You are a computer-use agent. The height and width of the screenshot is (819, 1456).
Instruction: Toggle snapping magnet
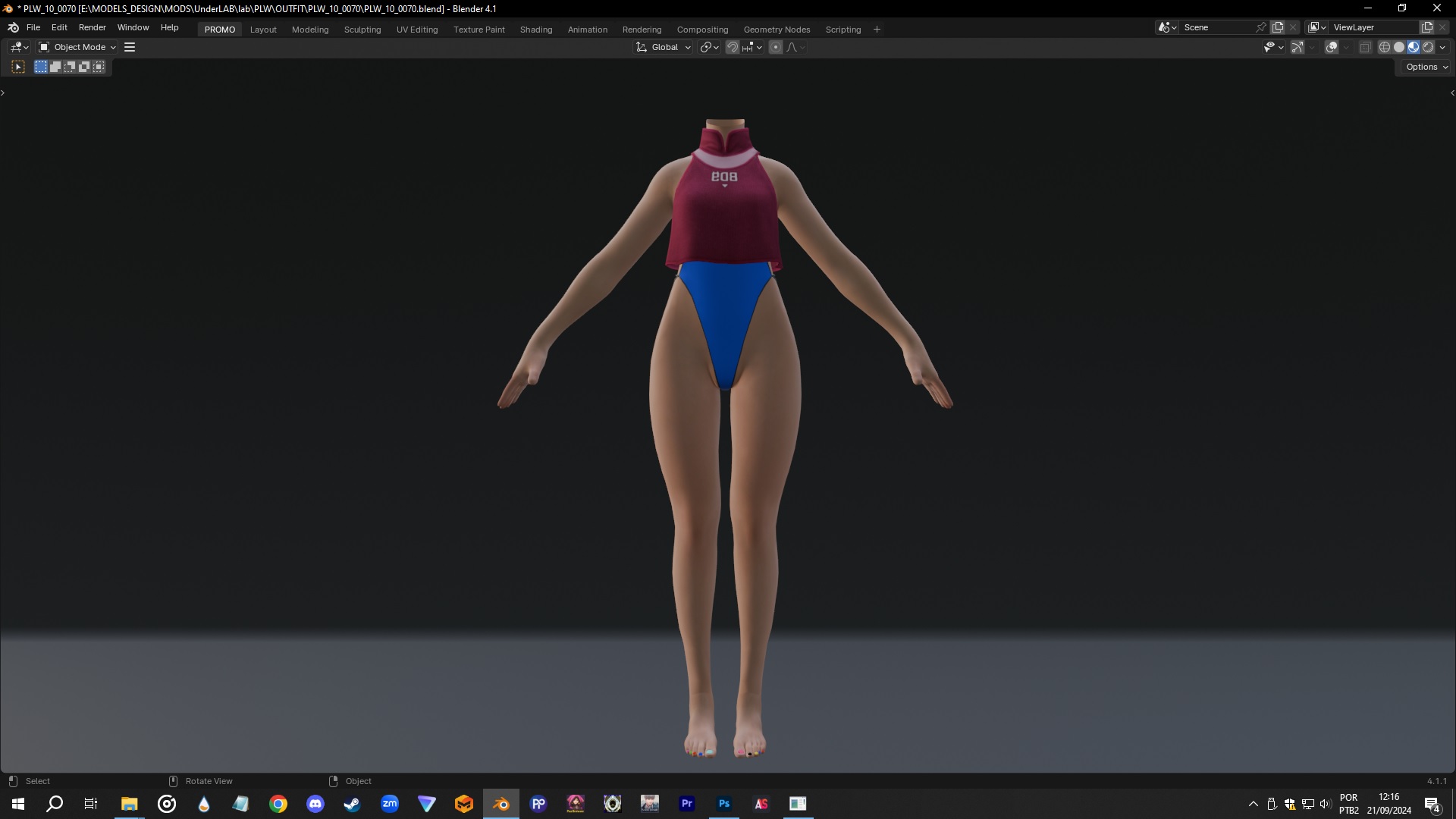click(x=733, y=47)
